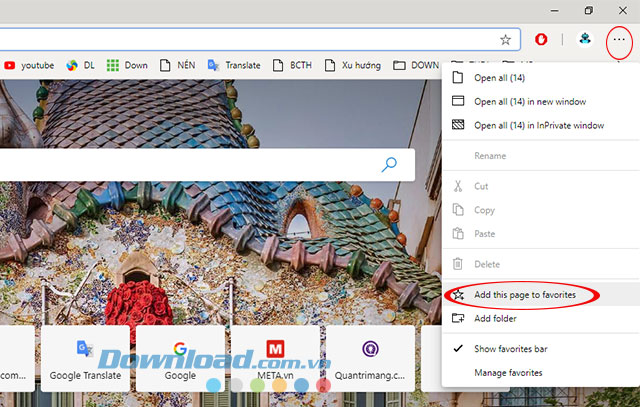This screenshot has width=640, height=407.
Task: Select Open all (14)
Action: 541,78
